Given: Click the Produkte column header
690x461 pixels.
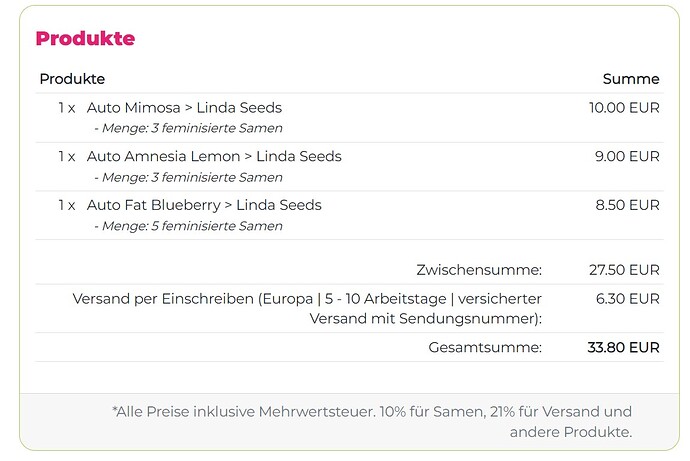Looking at the screenshot, I should coord(72,79).
